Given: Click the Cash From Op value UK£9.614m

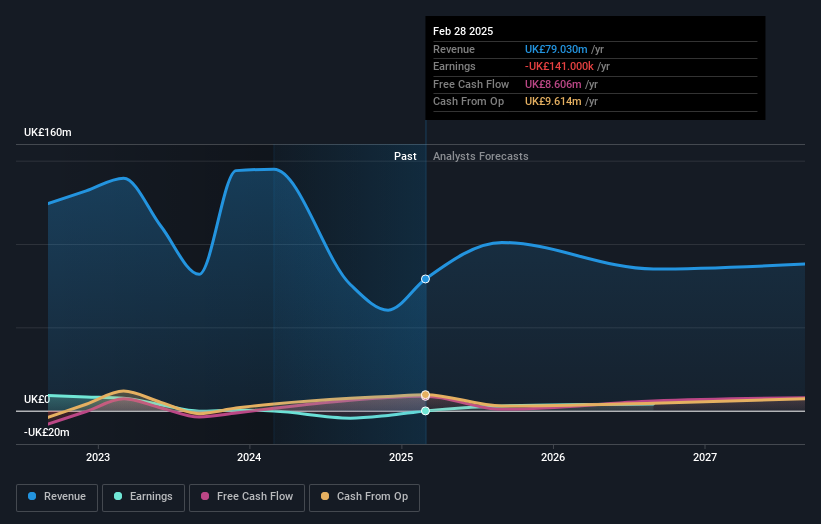Looking at the screenshot, I should [553, 102].
